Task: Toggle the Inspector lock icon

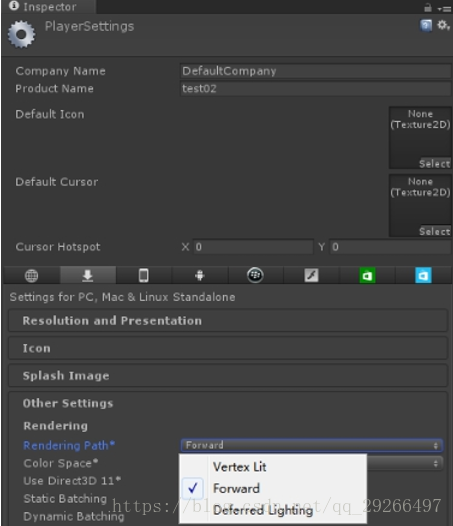Action: click(x=428, y=7)
